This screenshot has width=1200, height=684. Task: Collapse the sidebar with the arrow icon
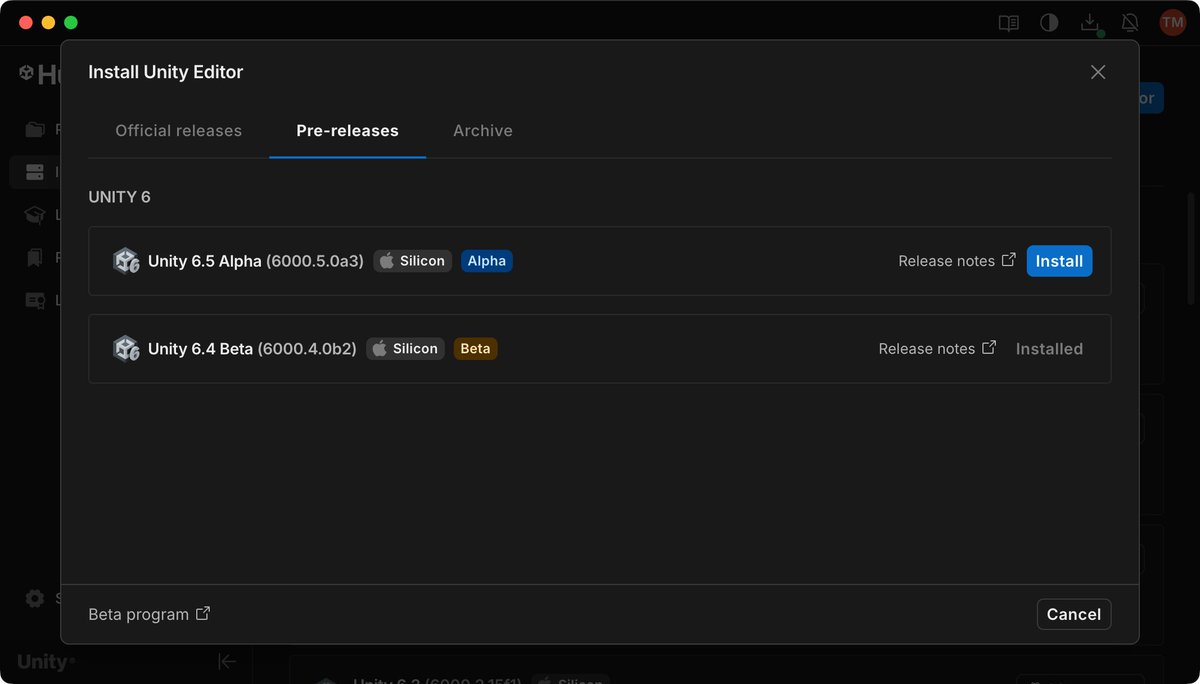(x=227, y=661)
